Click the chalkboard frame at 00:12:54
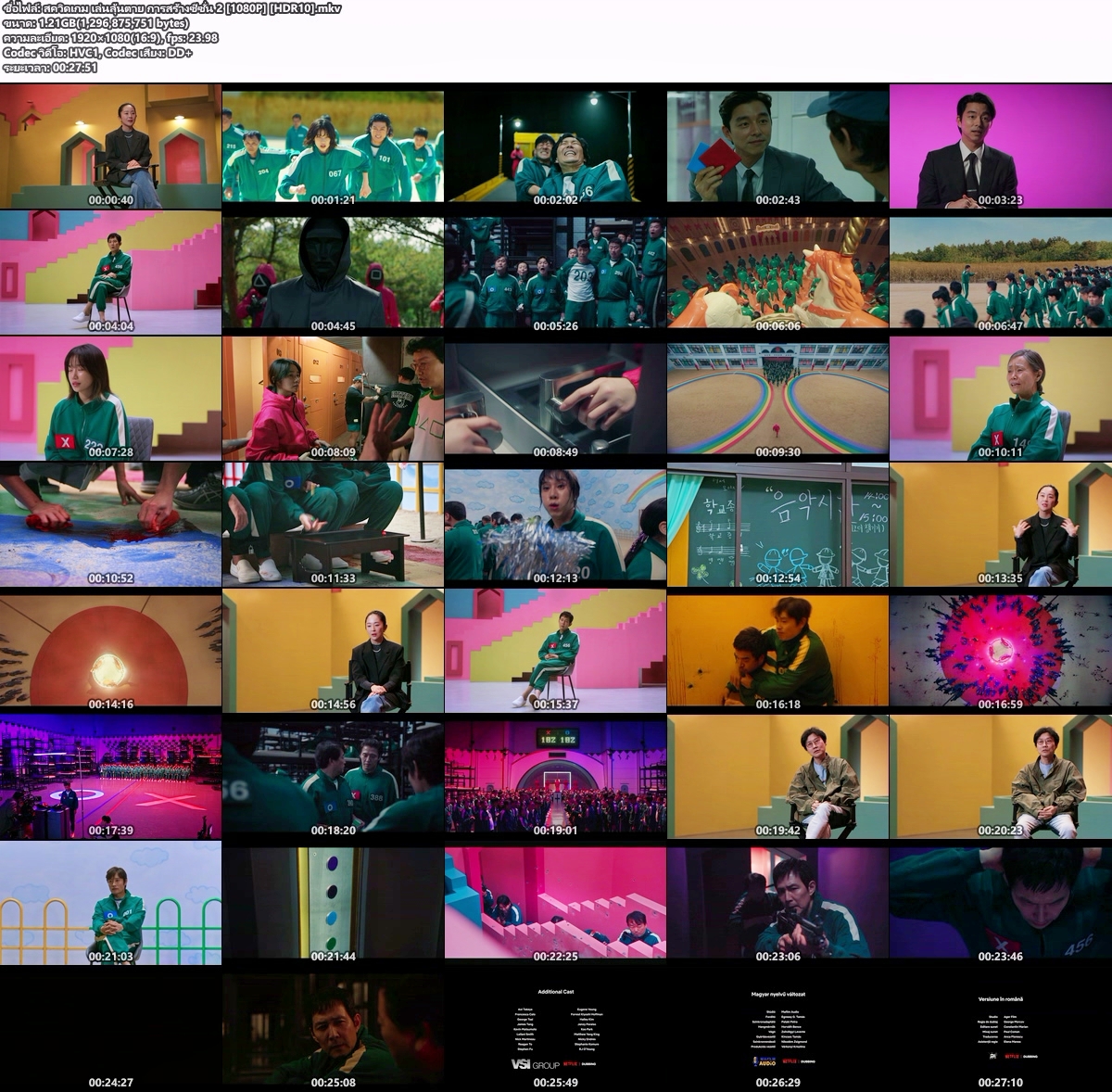The height and width of the screenshot is (1092, 1112). [x=777, y=525]
